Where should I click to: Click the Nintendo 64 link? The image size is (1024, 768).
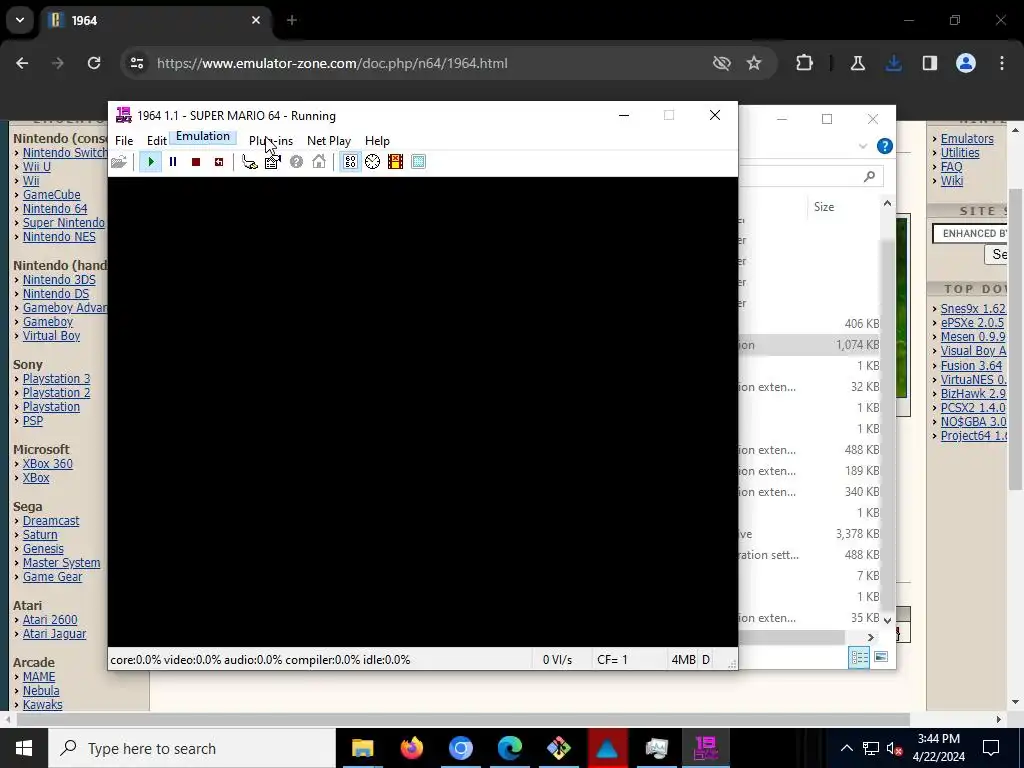tap(55, 209)
